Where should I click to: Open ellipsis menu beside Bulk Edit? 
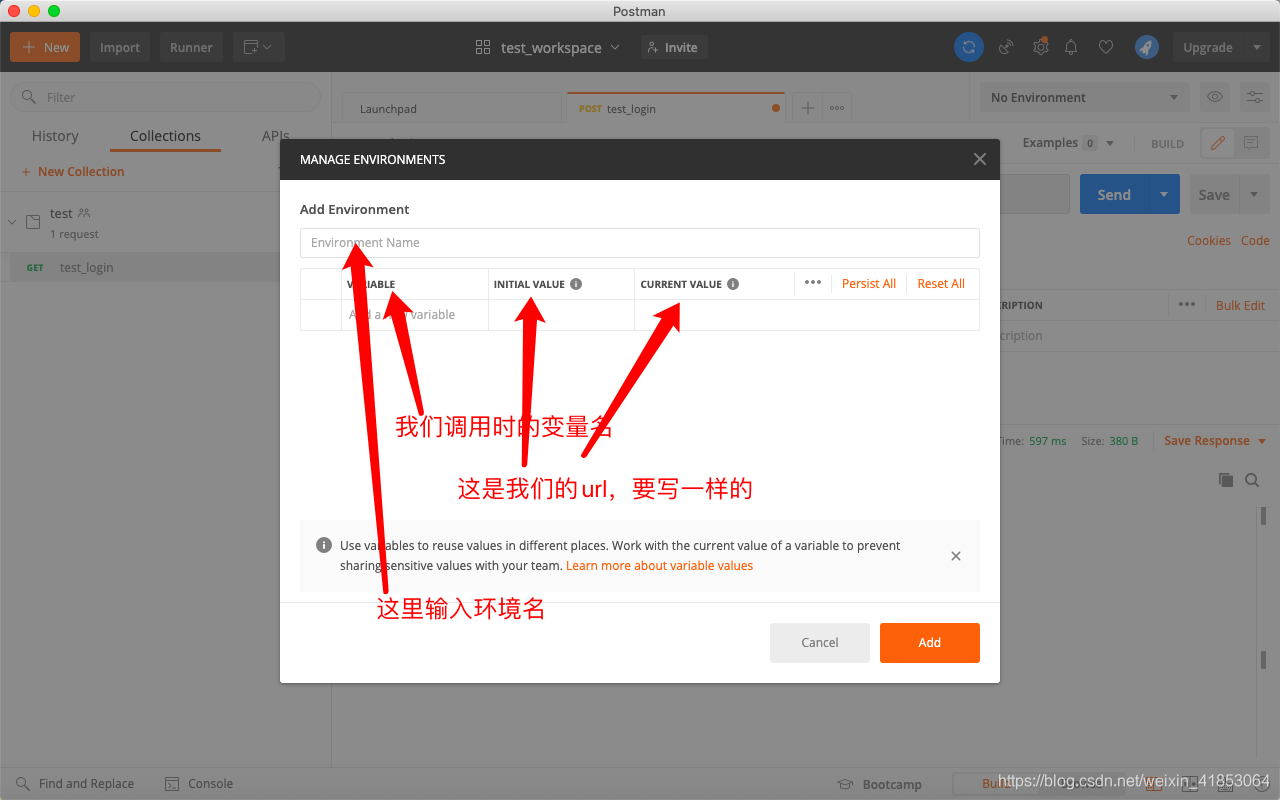(1187, 305)
